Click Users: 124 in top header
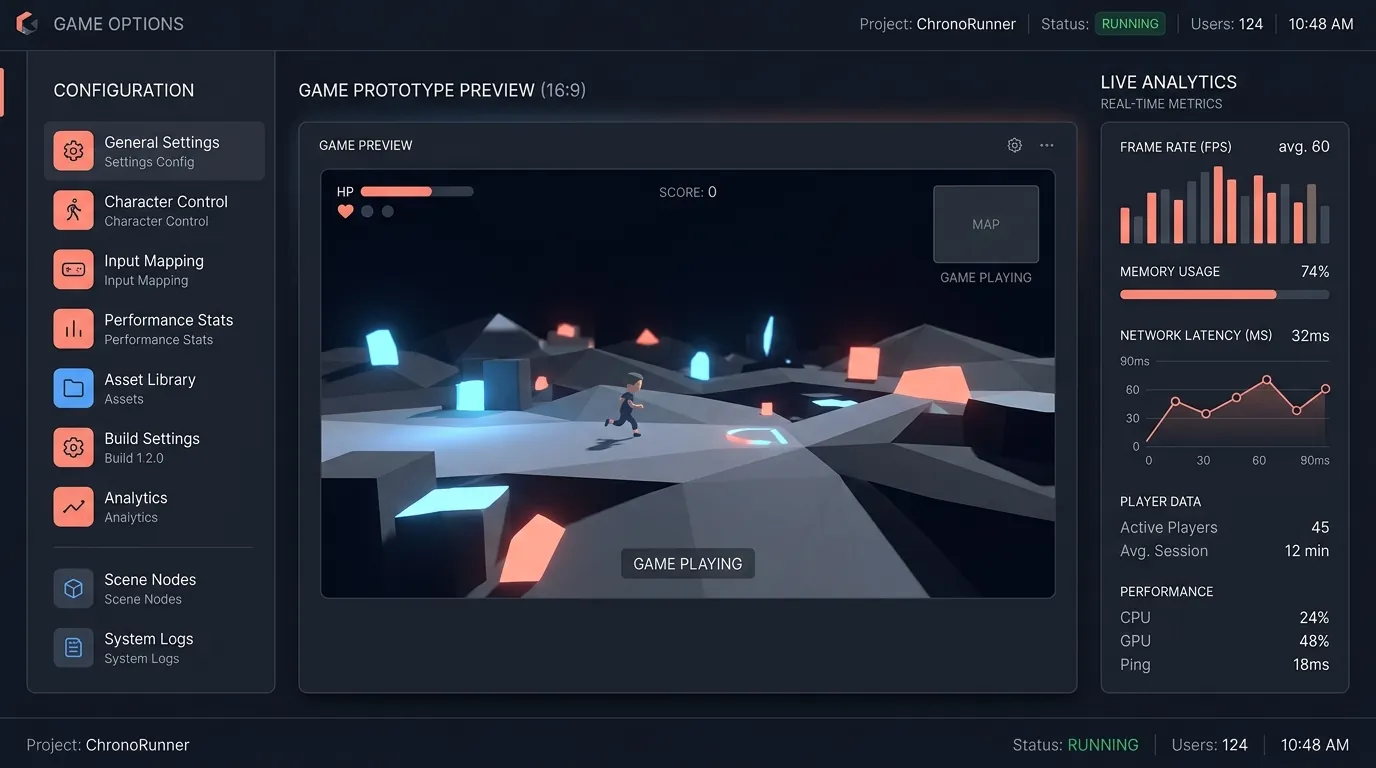Screen dimensions: 1376x768 [x=1227, y=24]
